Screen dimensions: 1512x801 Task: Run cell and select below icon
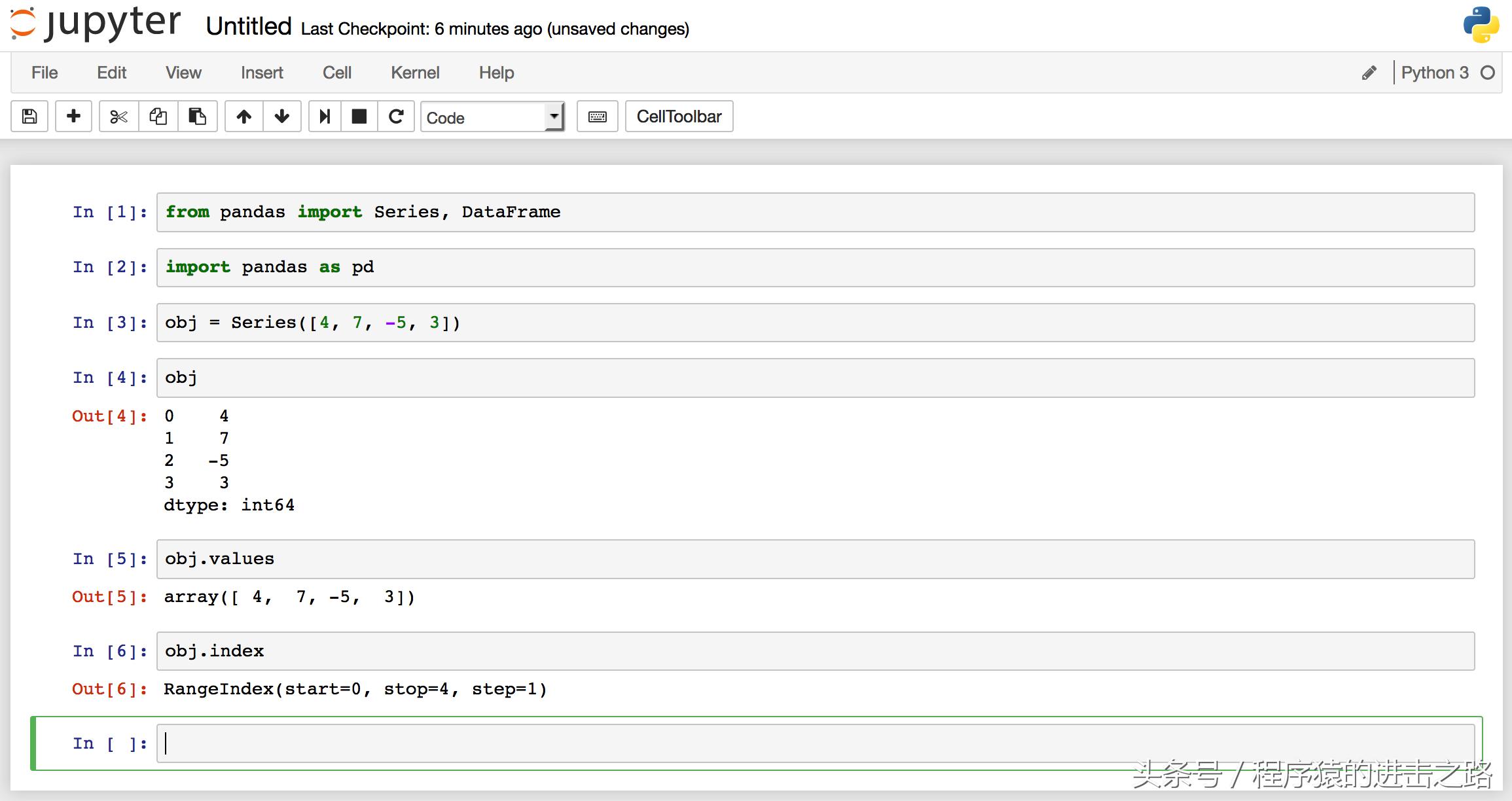tap(325, 116)
